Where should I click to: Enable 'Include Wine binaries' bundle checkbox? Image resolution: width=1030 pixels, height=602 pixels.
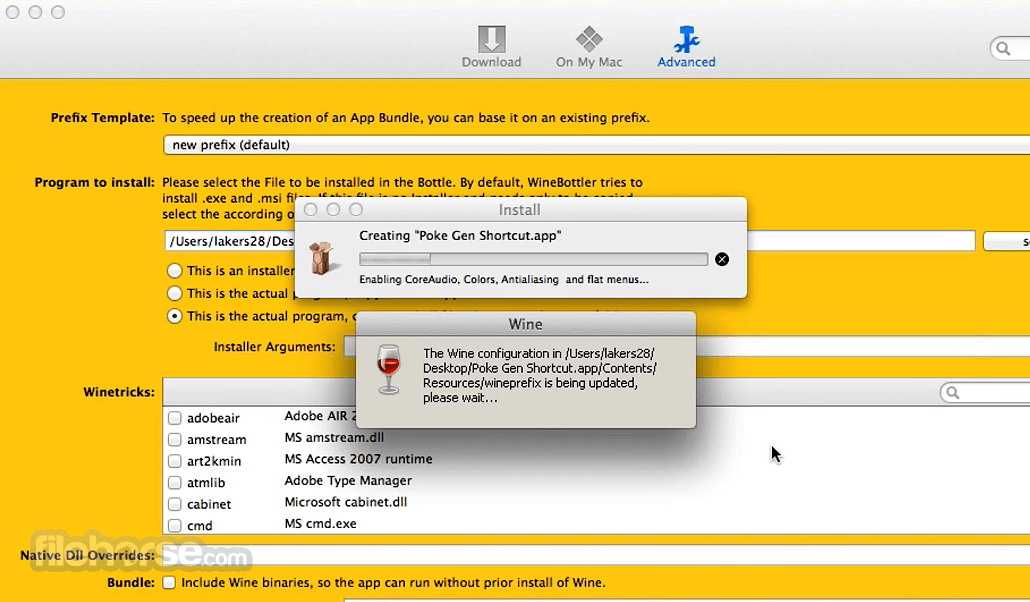tap(169, 582)
